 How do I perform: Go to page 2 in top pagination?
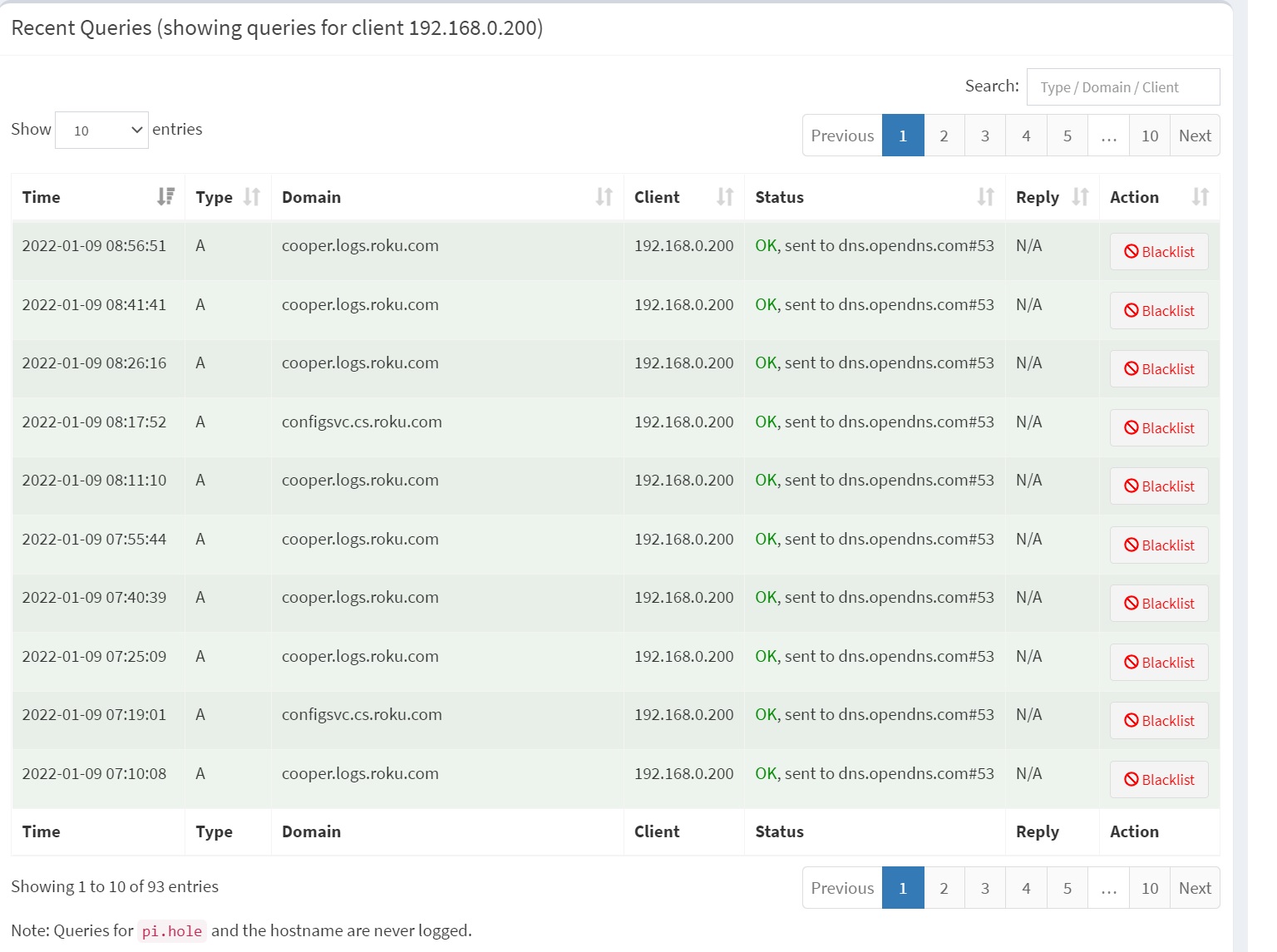point(944,136)
